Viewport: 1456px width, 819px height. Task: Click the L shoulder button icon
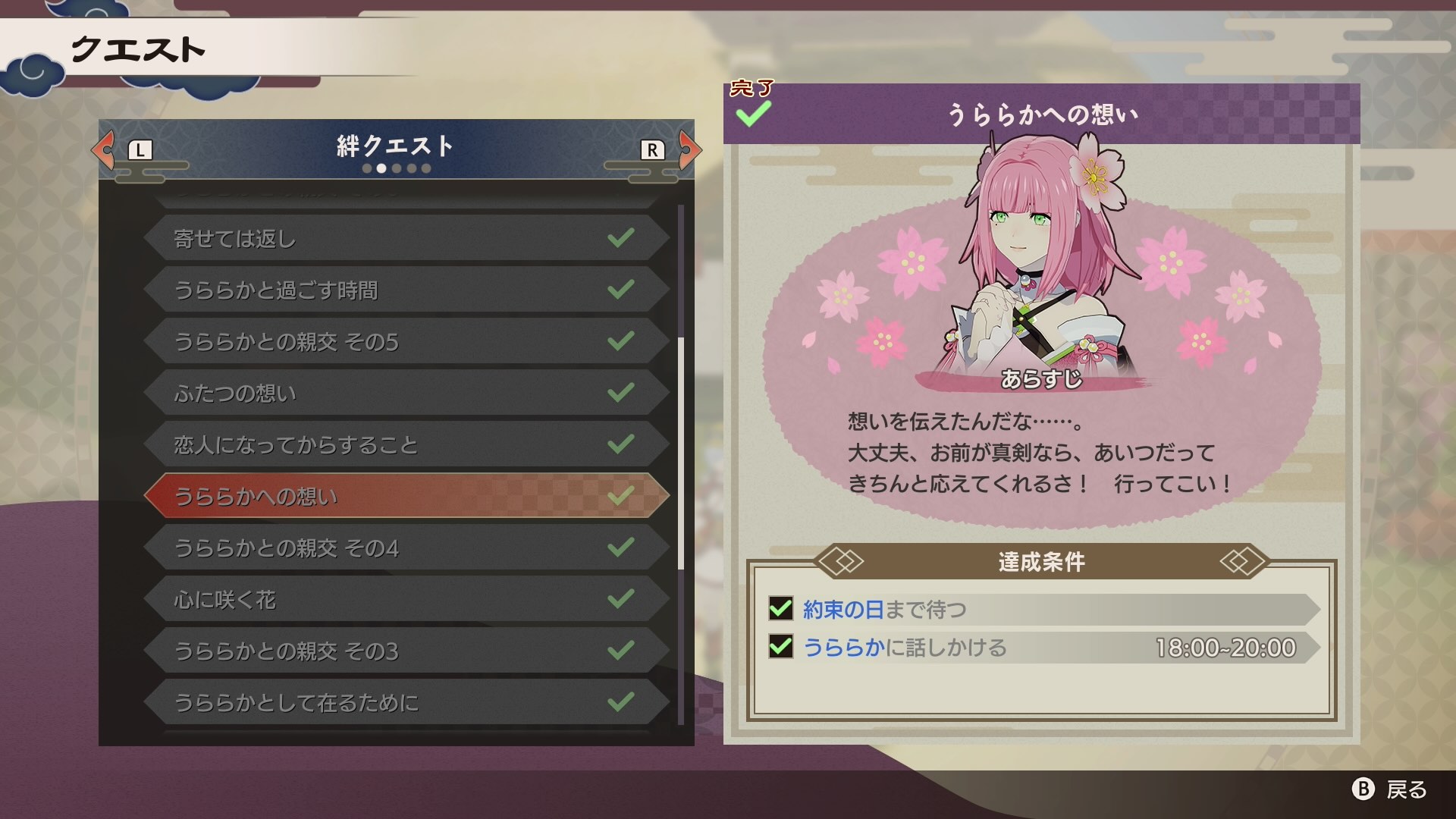(x=140, y=150)
